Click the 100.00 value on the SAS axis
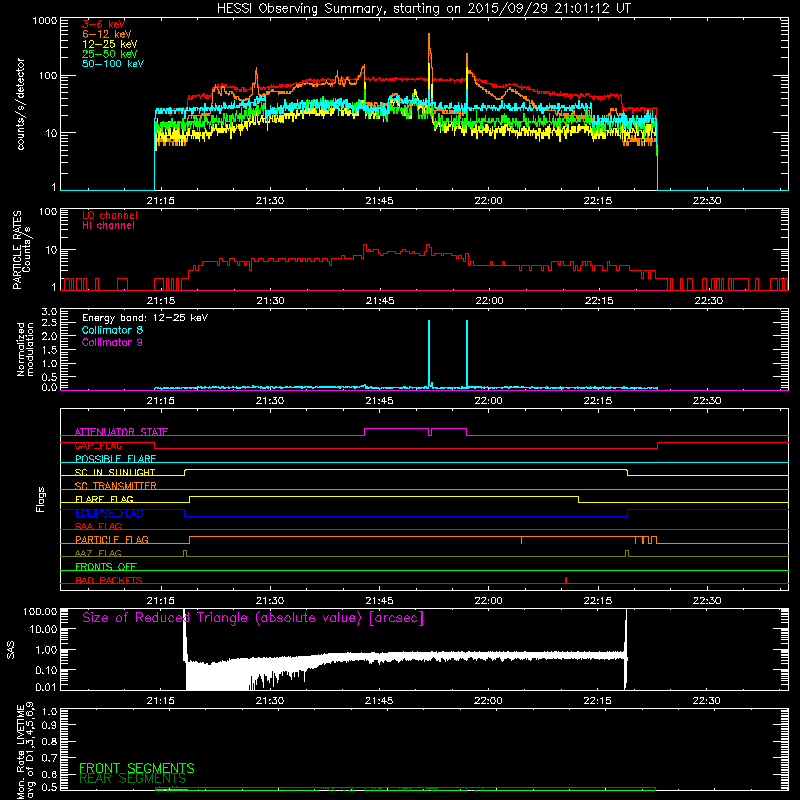Image resolution: width=800 pixels, height=800 pixels. click(x=40, y=611)
